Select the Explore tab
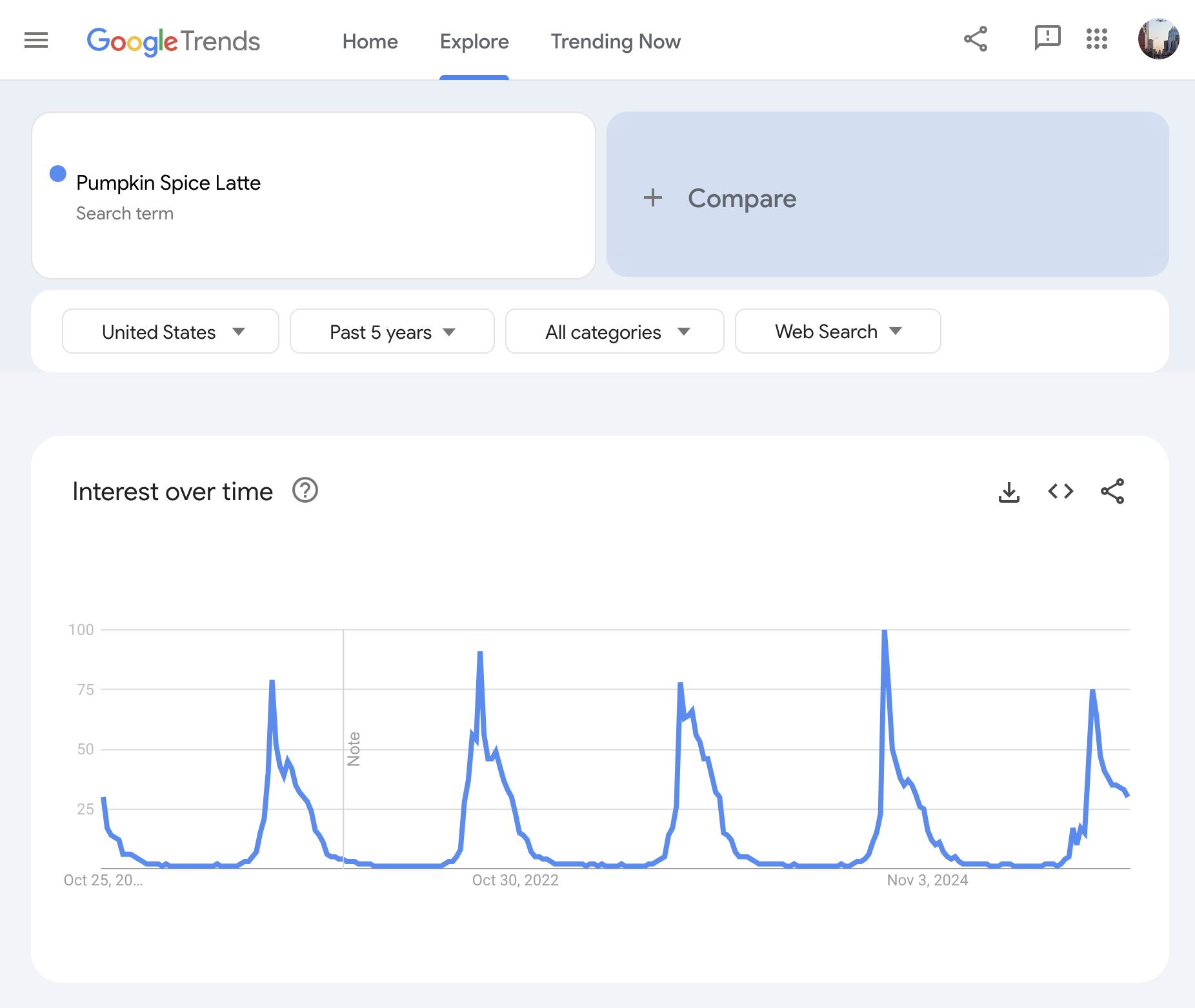1195x1008 pixels. point(474,42)
